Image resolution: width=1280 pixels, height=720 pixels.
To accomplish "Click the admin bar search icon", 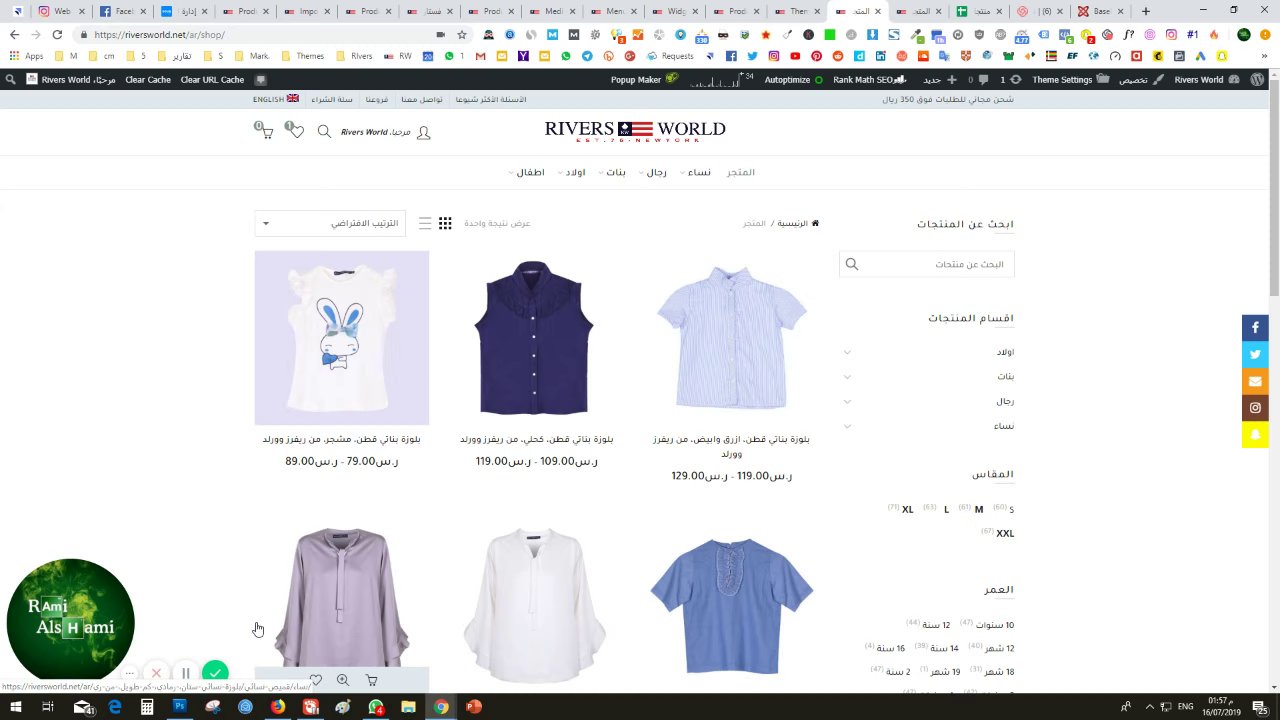I will click(x=10, y=79).
